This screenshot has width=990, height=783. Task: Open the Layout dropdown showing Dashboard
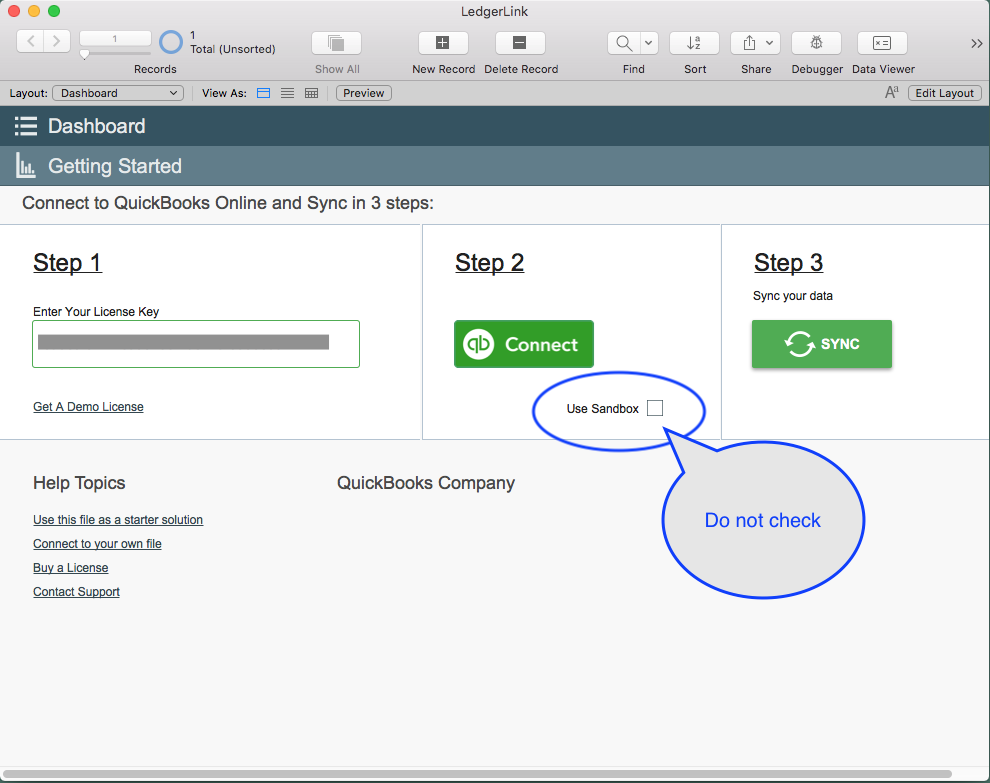pos(118,93)
